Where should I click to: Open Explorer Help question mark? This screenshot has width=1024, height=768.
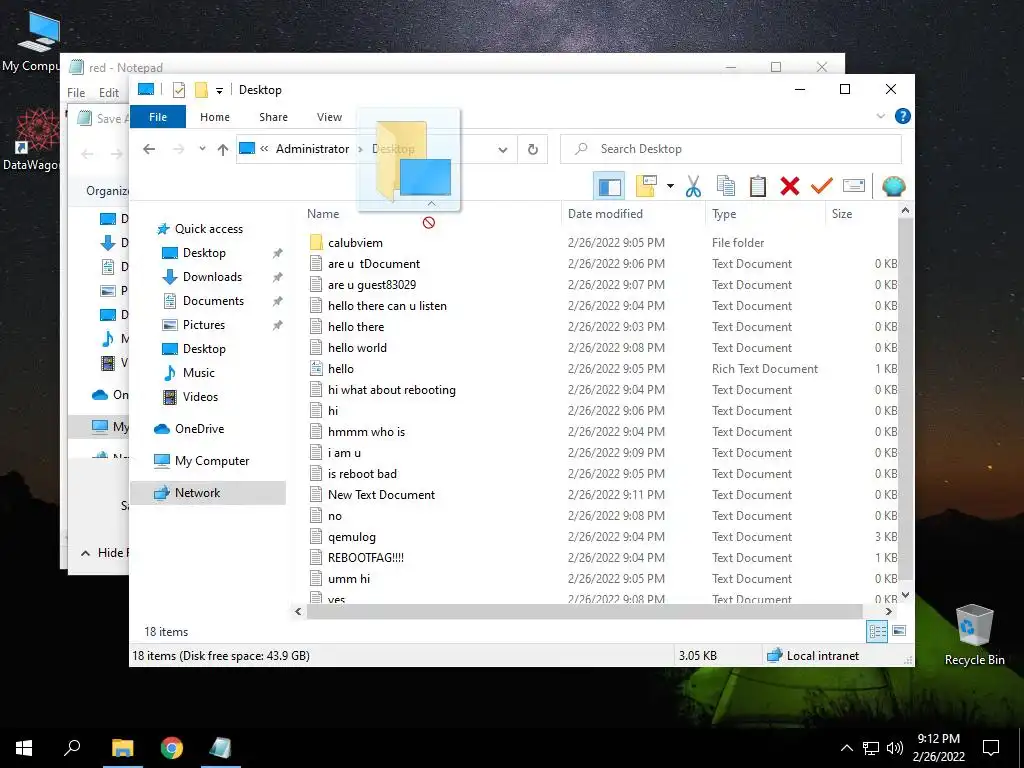click(x=903, y=116)
